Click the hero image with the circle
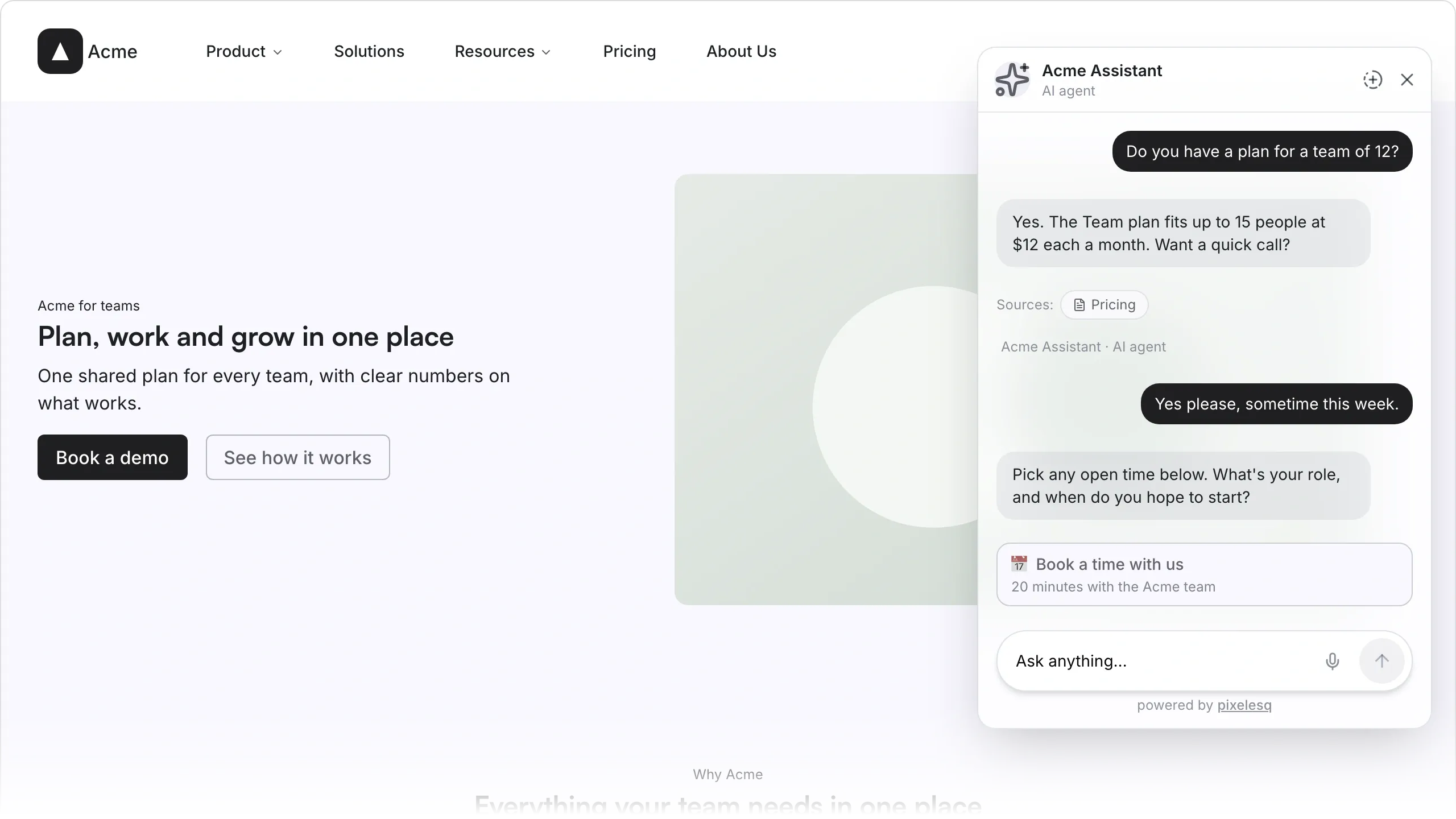1456x819 pixels. [826, 390]
